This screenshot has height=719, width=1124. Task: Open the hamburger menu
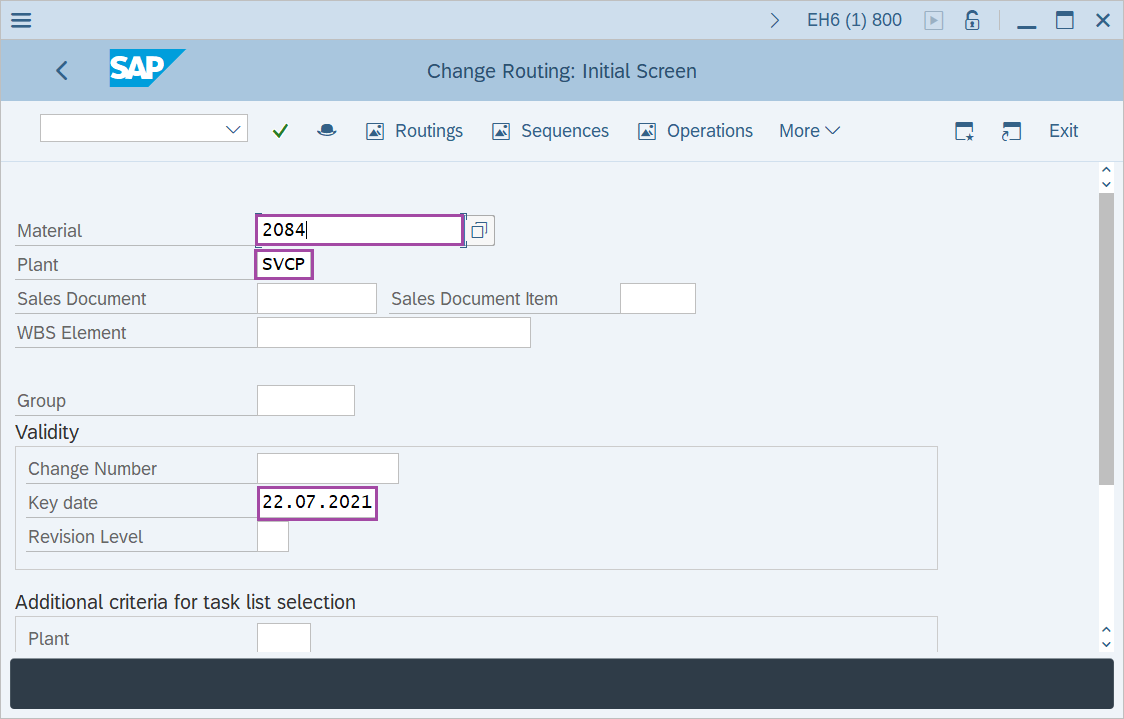pos(20,19)
